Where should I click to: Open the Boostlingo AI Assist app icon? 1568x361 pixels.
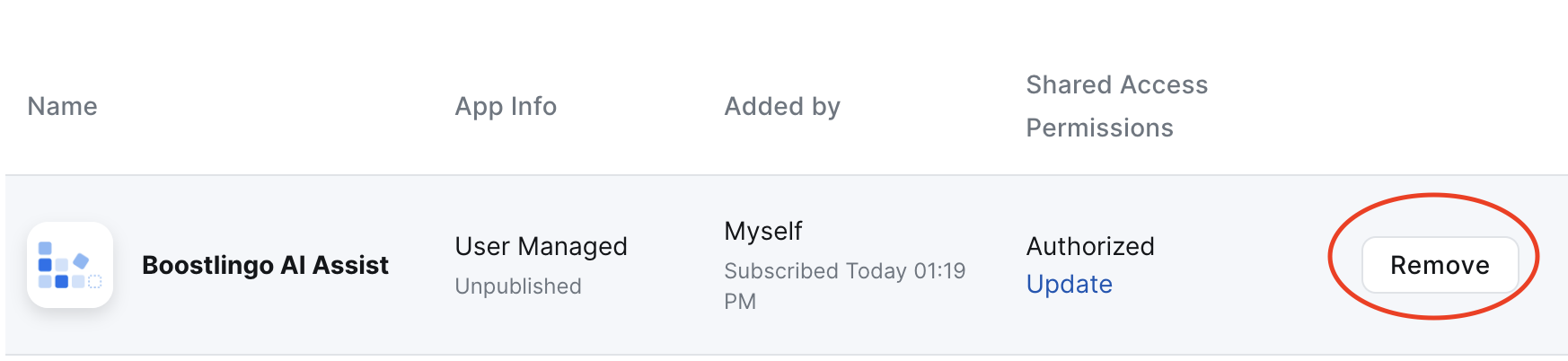coord(70,265)
